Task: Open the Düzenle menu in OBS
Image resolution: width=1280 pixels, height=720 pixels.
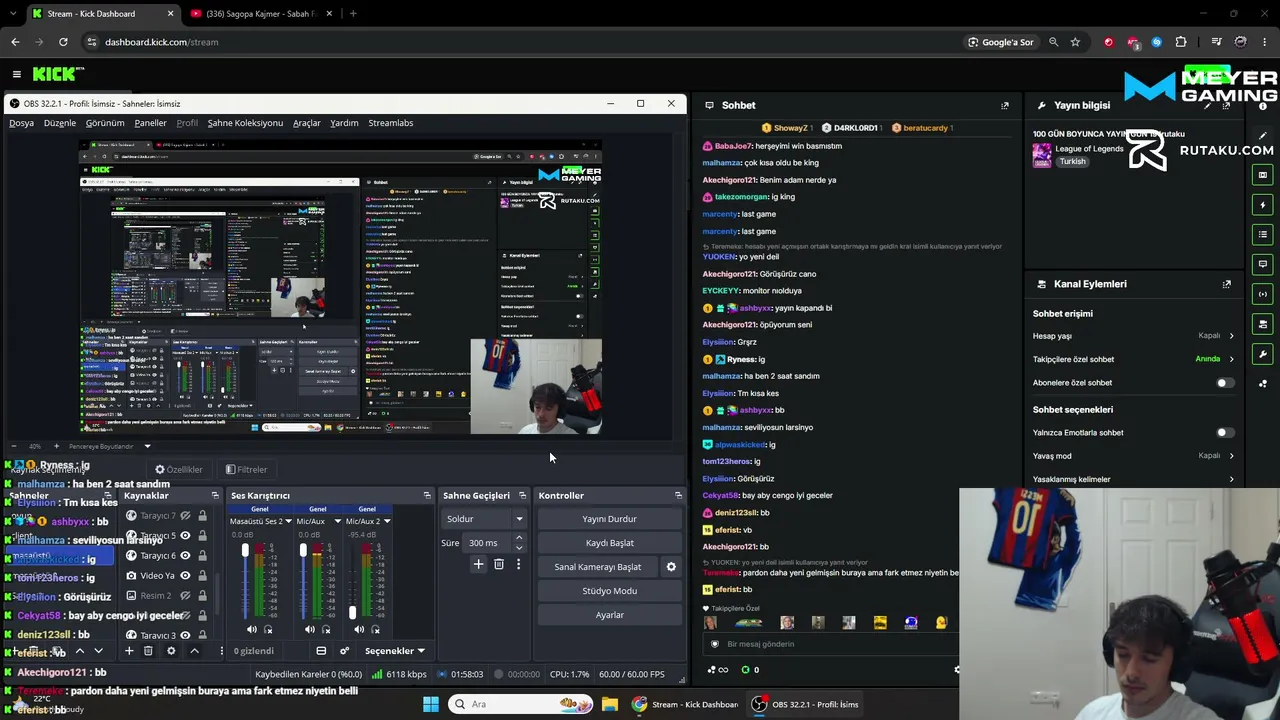Action: 60,123
